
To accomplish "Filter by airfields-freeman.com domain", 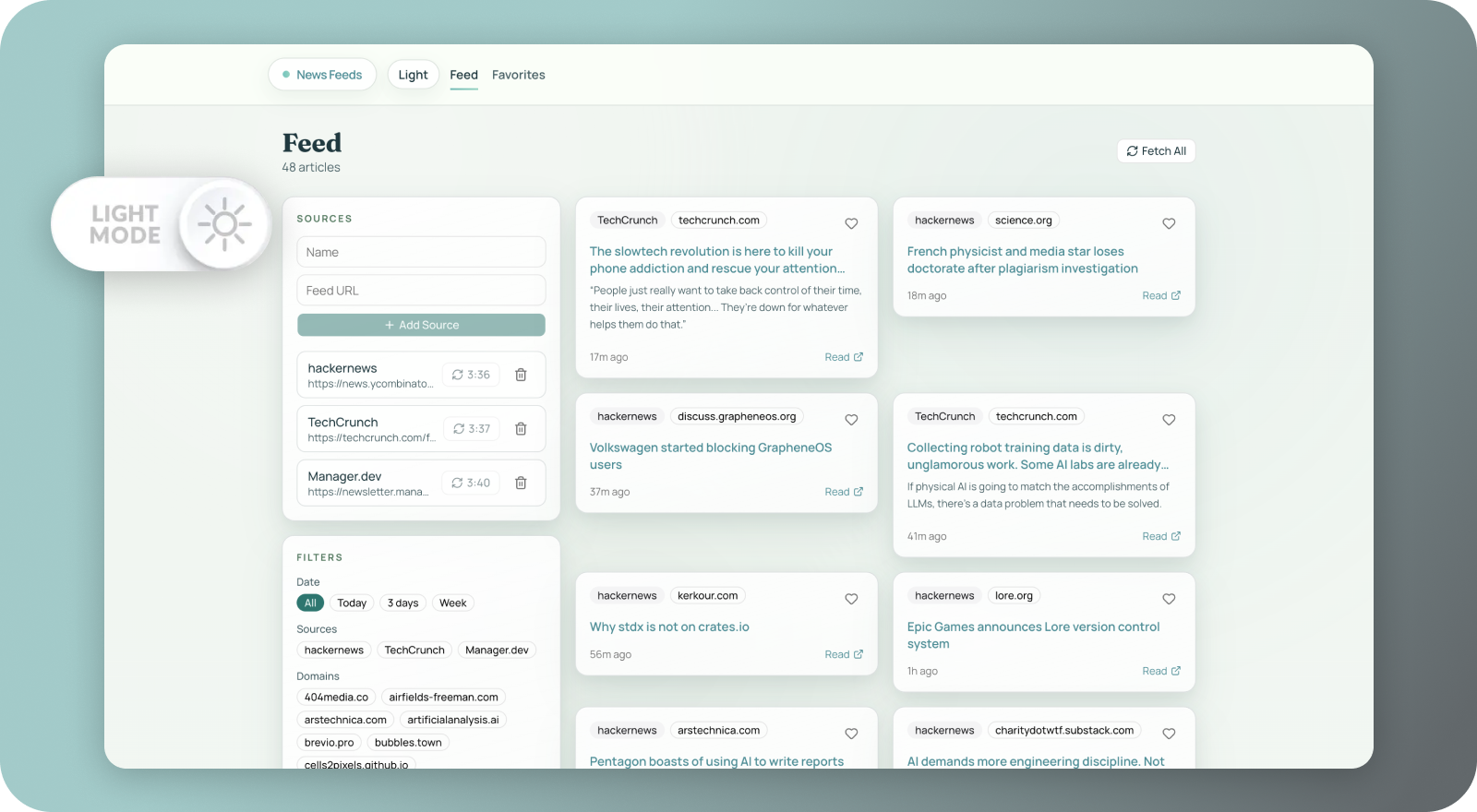I will [x=443, y=697].
